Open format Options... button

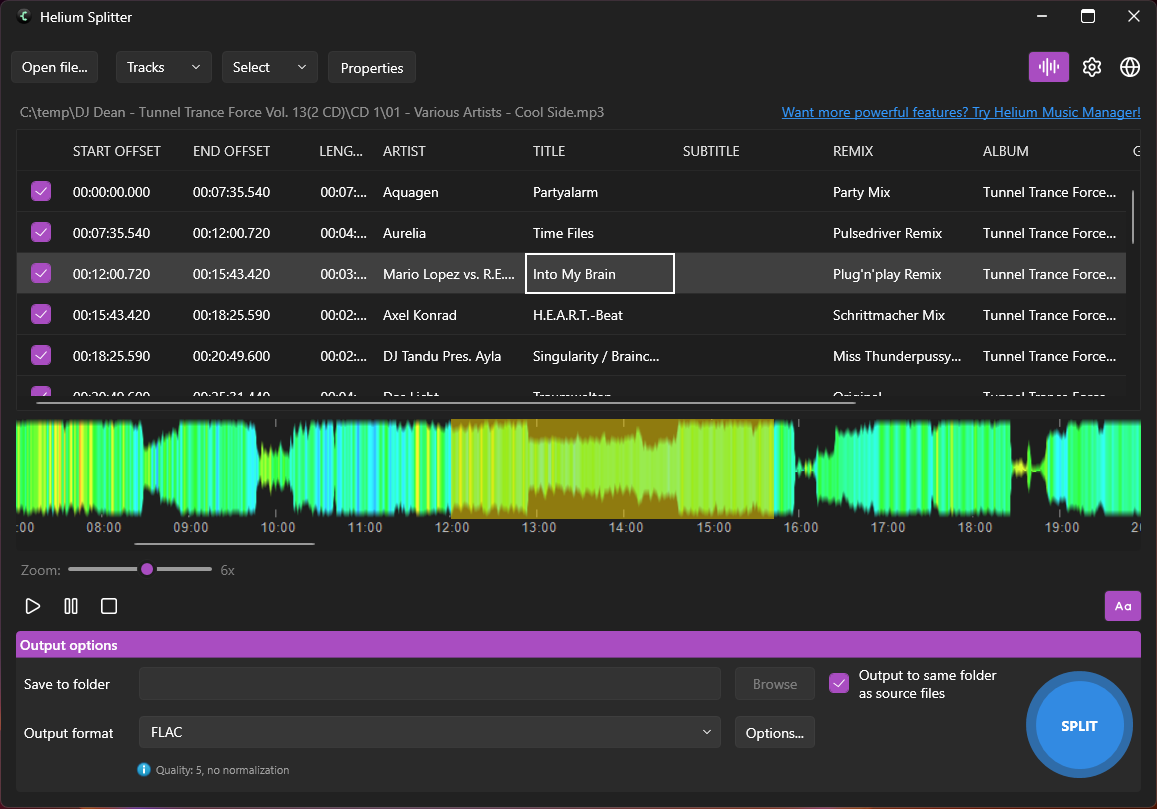pos(775,733)
